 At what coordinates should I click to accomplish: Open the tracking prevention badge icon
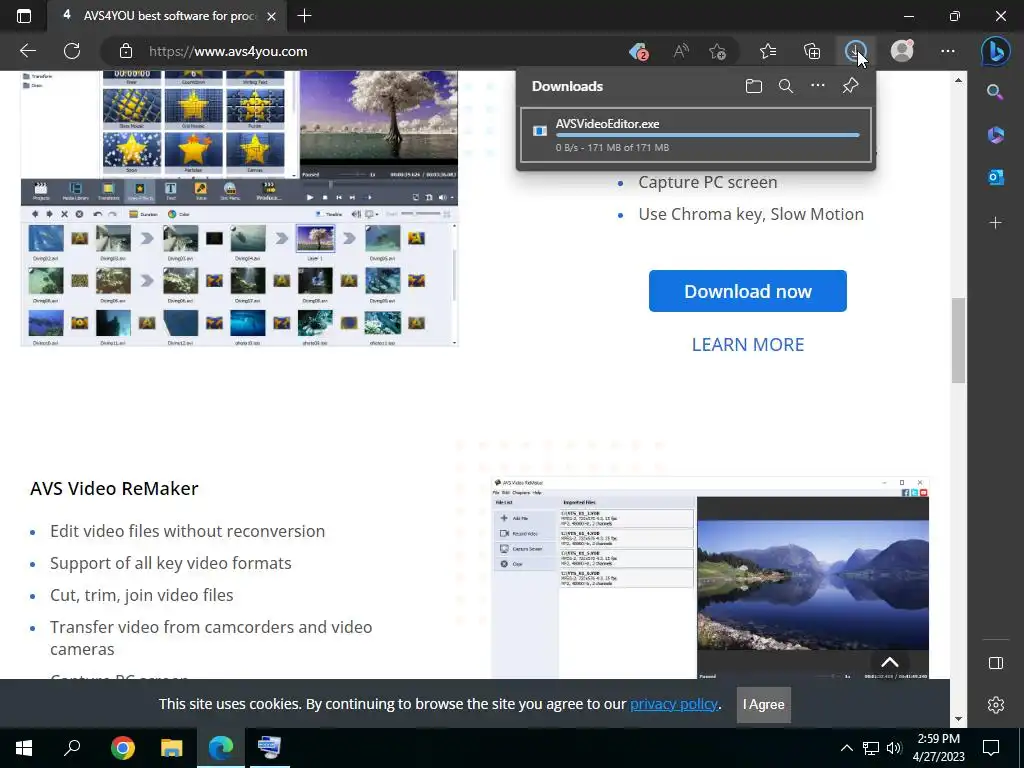click(x=639, y=52)
